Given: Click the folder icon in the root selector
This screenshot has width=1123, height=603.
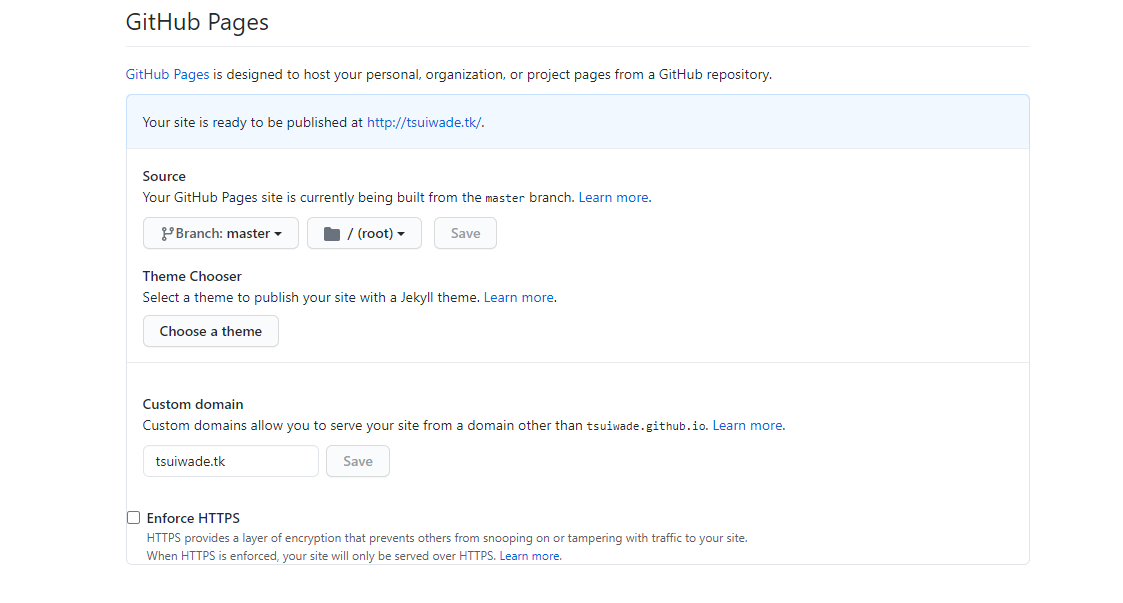Looking at the screenshot, I should pos(332,234).
